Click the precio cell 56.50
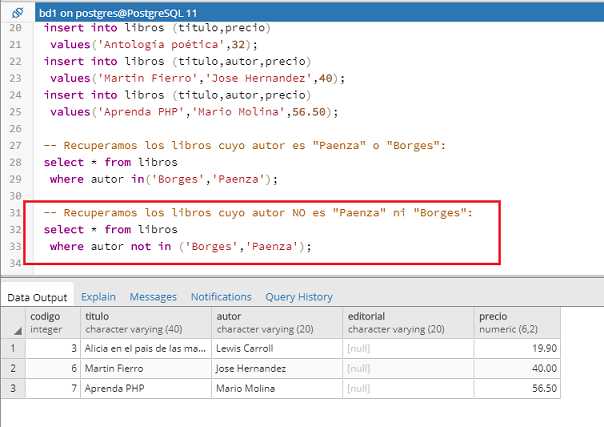This screenshot has height=427, width=604. (517, 388)
